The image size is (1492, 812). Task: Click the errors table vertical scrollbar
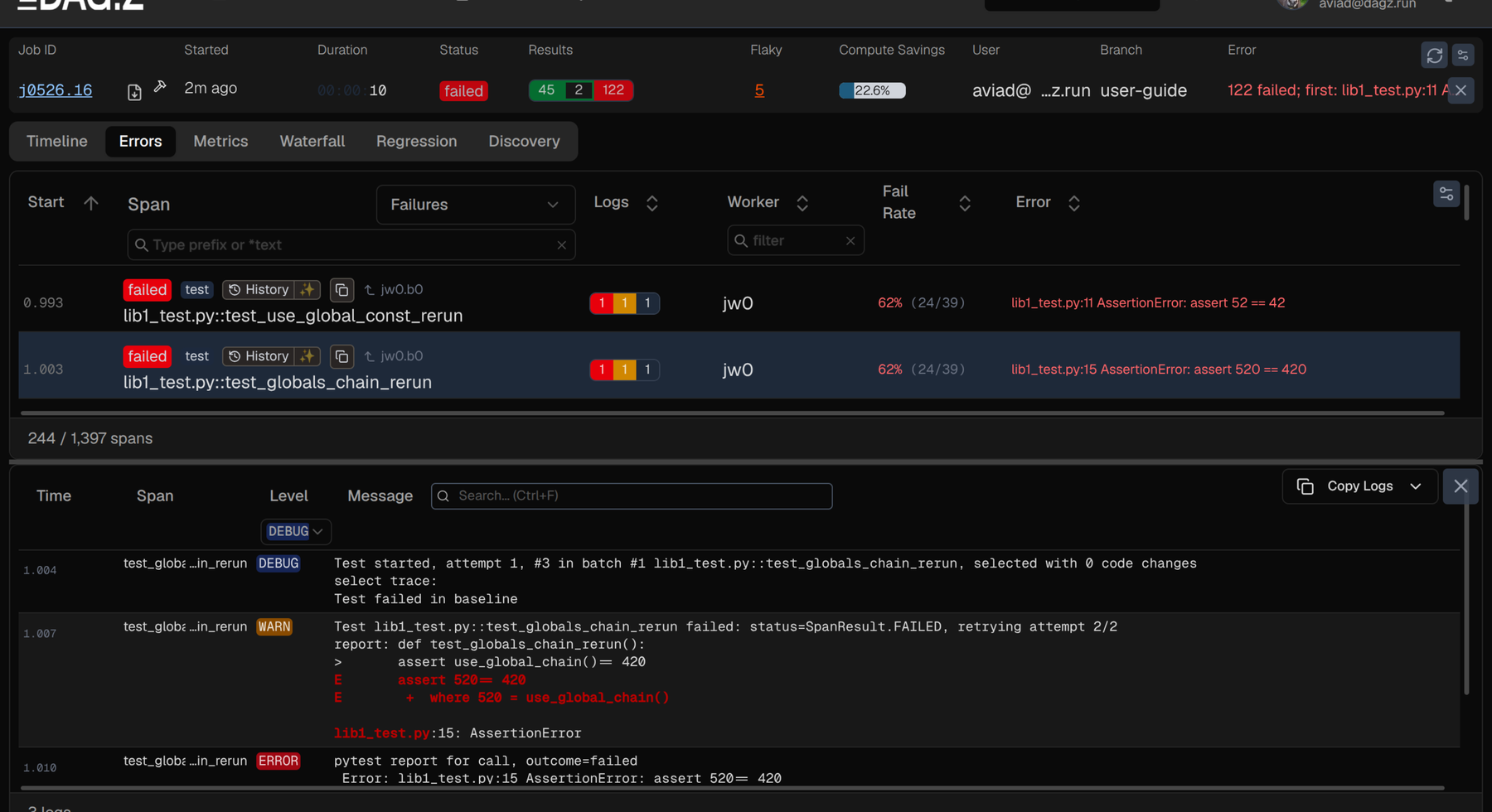coord(1466,203)
